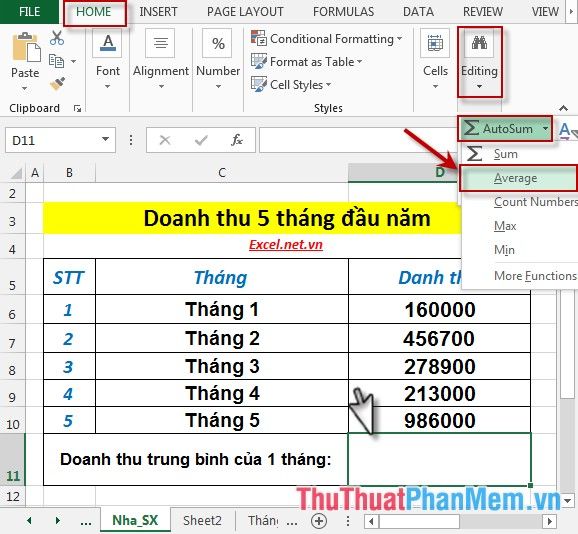
Task: Expand the Cells group arrow
Action: click(x=435, y=86)
